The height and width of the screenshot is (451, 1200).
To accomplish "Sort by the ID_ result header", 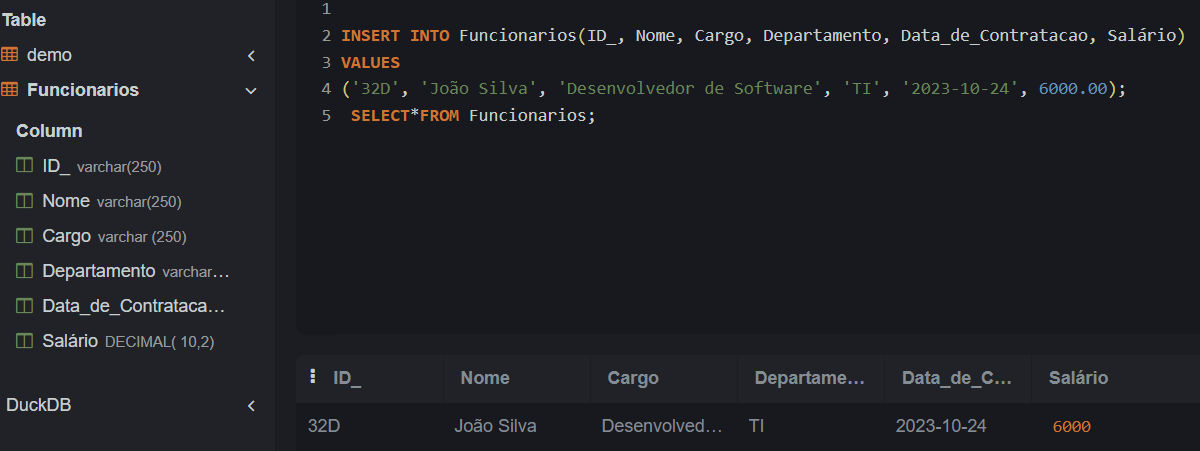I will (347, 378).
